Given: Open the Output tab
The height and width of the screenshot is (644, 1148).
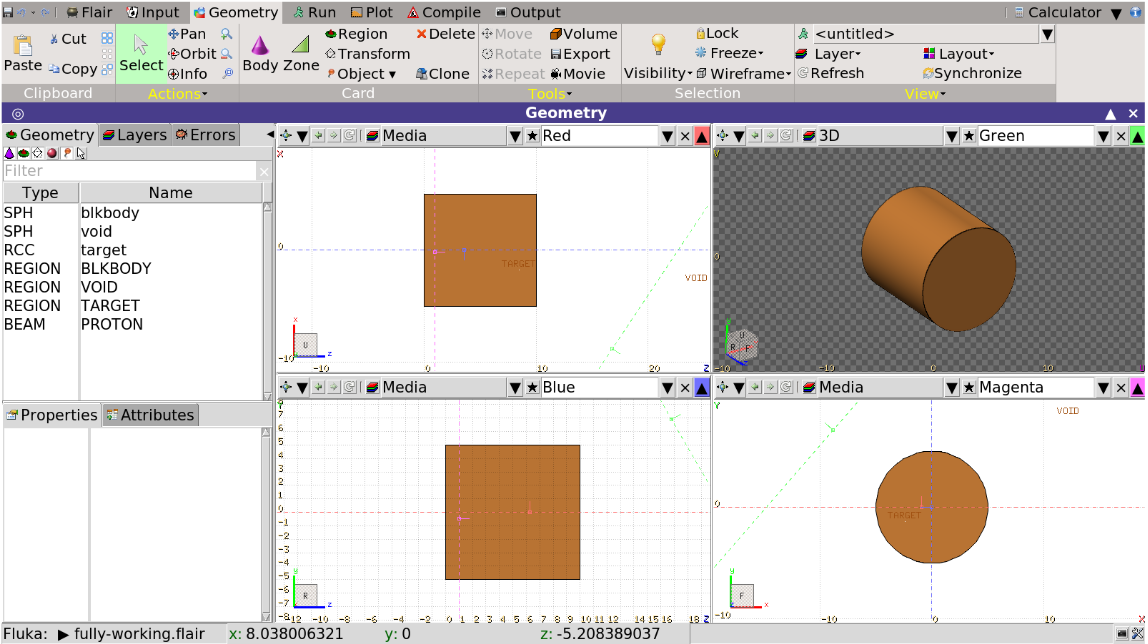Looking at the screenshot, I should click(528, 12).
